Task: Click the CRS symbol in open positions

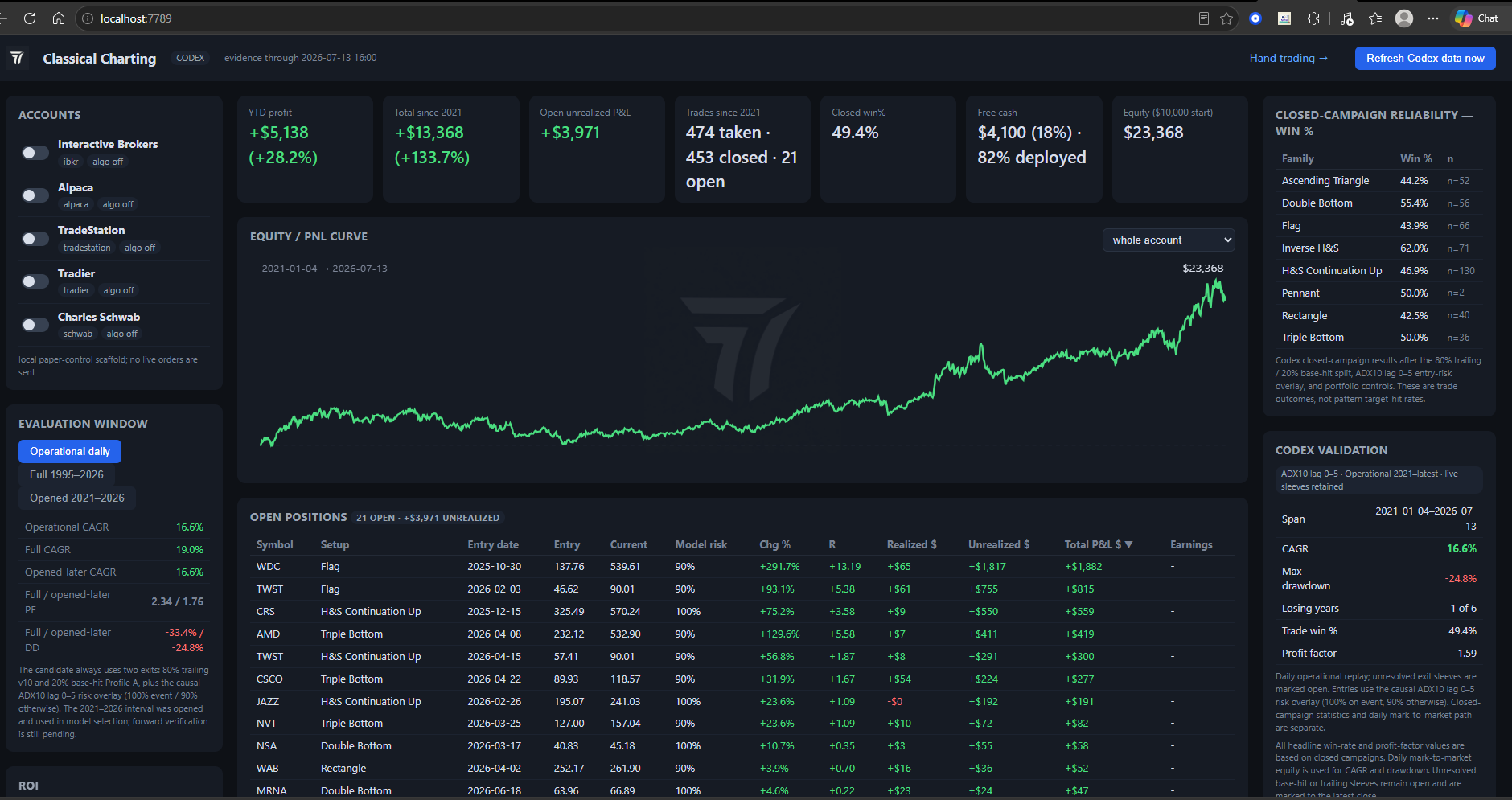Action: coord(265,611)
